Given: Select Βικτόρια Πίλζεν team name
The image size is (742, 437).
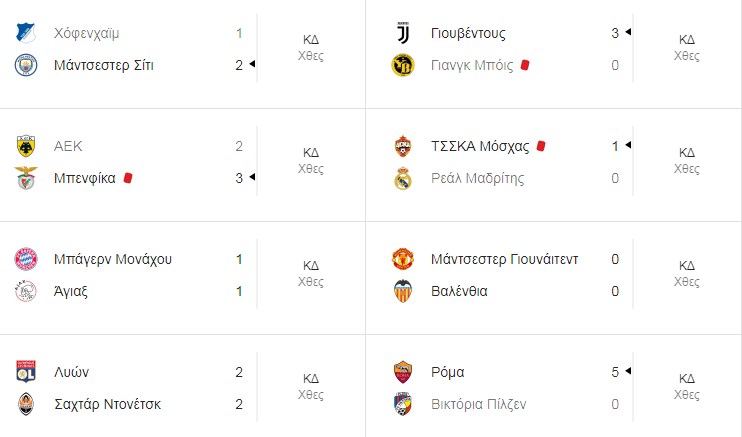Looking at the screenshot, I should click(478, 404).
